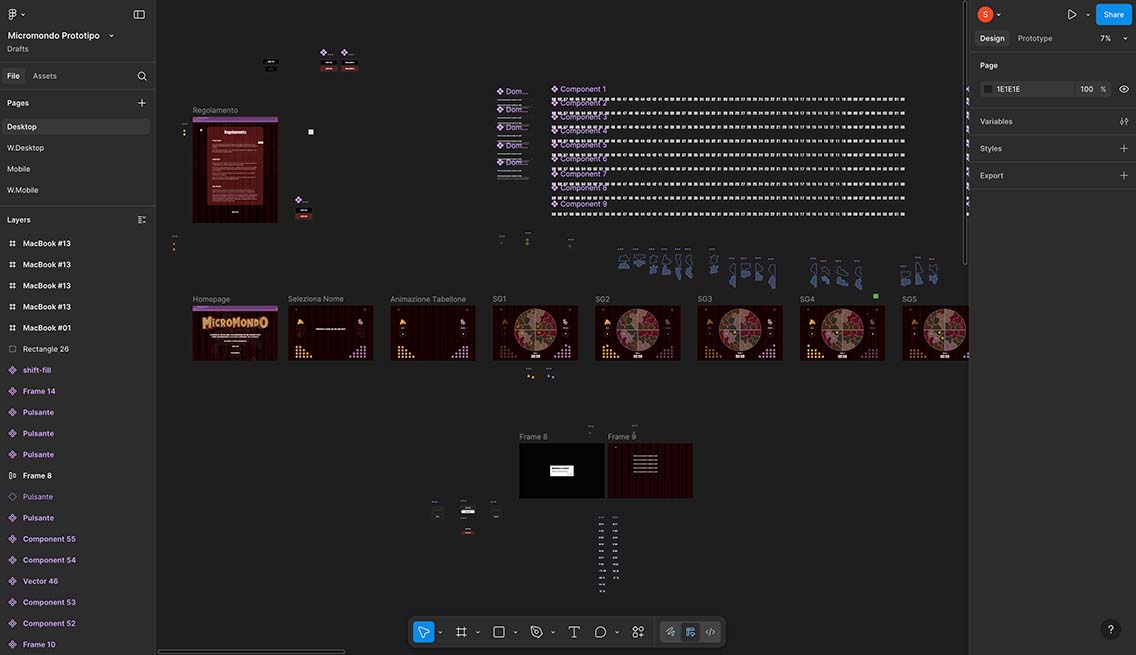Screen dimensions: 1136x655
Task: Click the search icon in left panel
Action: (142, 76)
